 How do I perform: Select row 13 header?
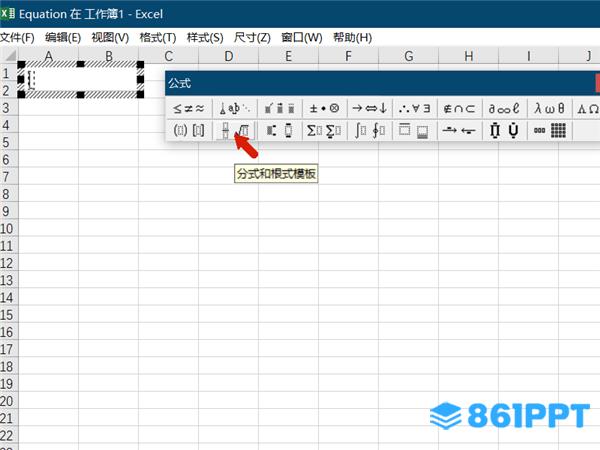click(x=9, y=280)
